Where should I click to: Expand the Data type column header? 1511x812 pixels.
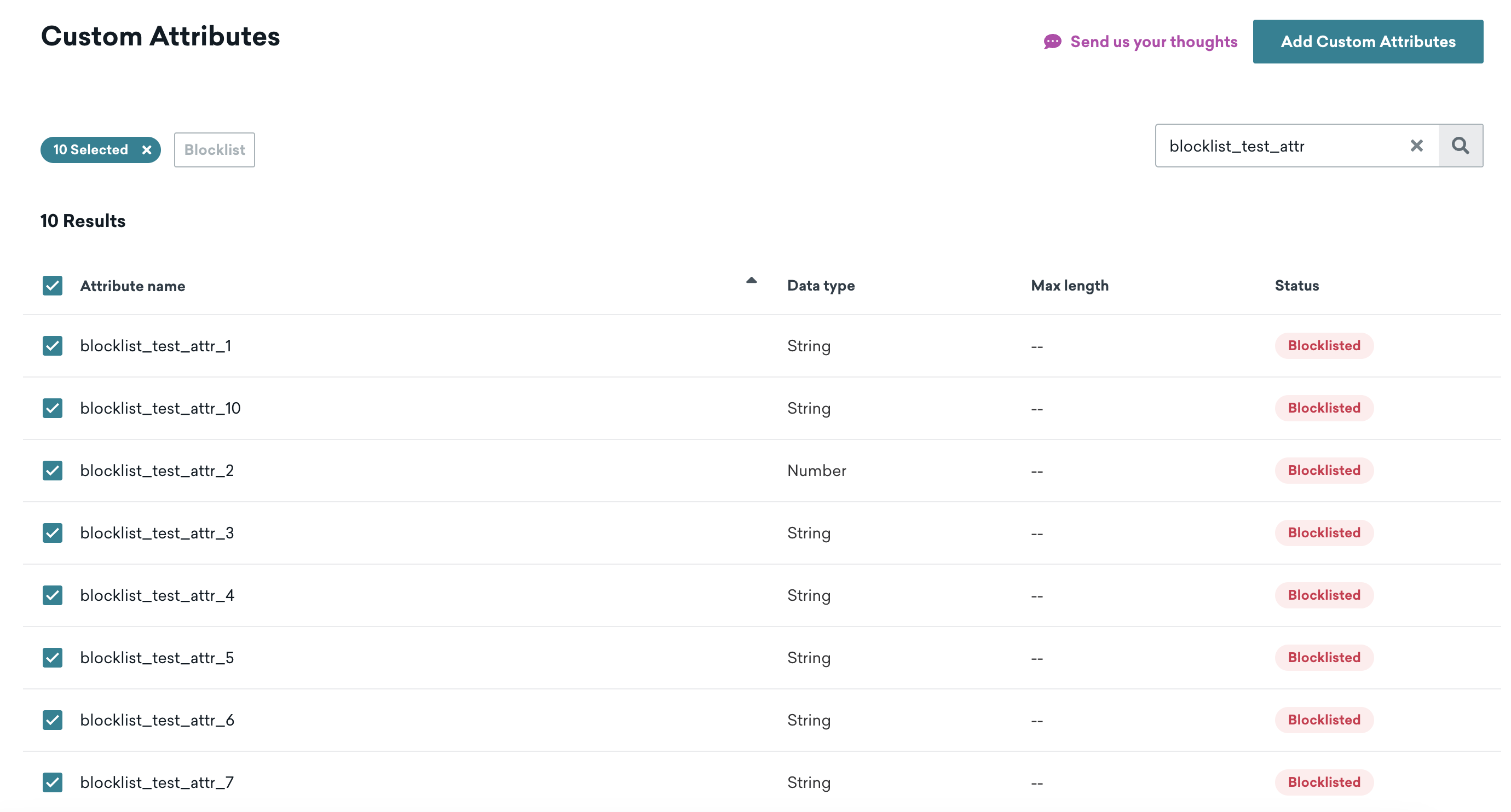coord(819,285)
